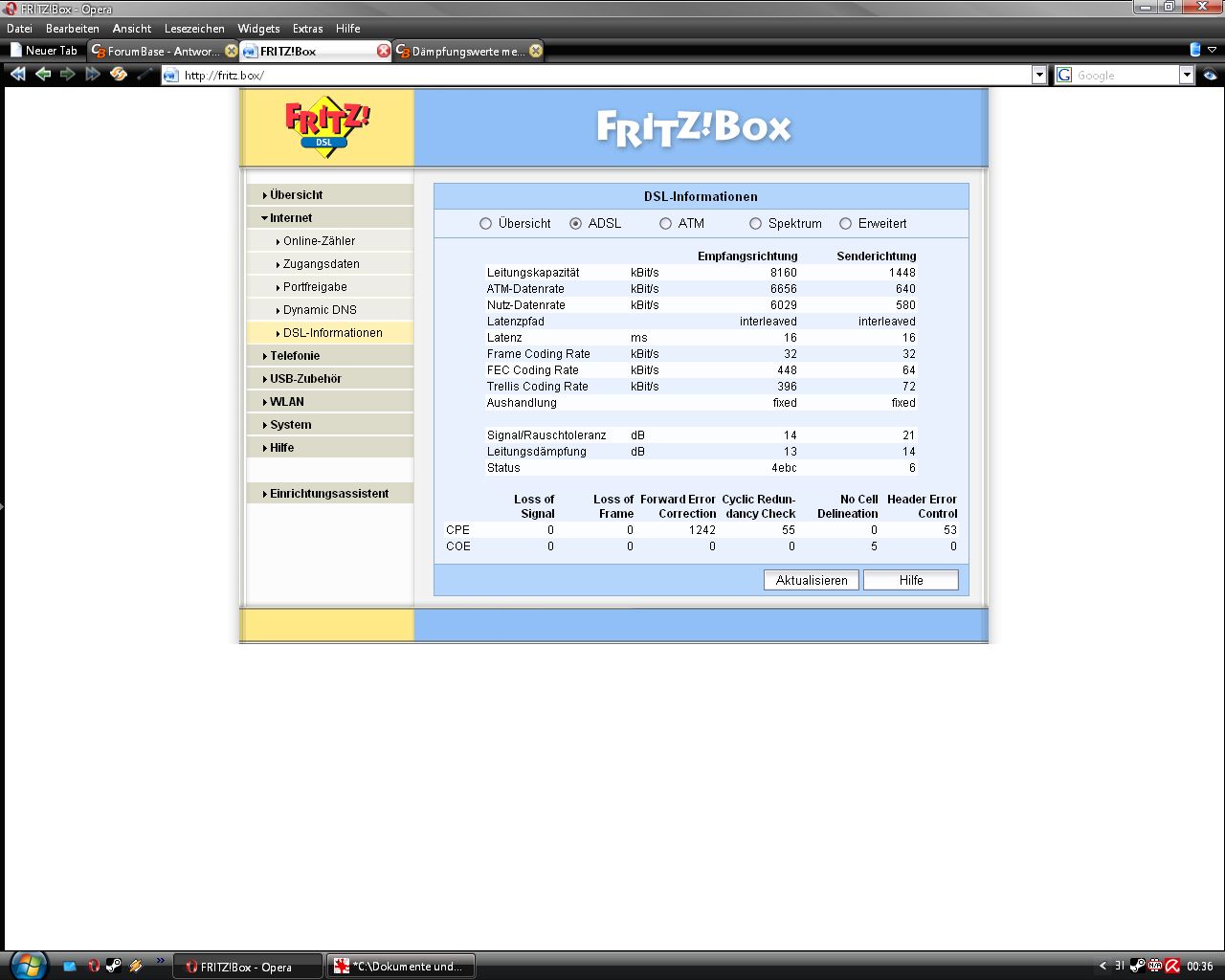Click the Forward arrow icon

(x=68, y=74)
